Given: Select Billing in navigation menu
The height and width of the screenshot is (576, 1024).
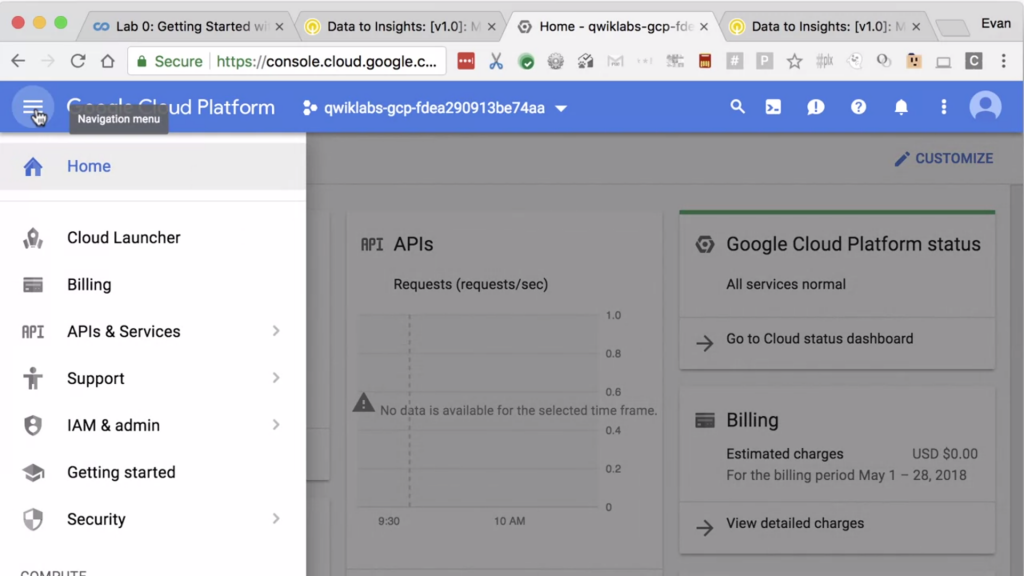Looking at the screenshot, I should [153, 285].
